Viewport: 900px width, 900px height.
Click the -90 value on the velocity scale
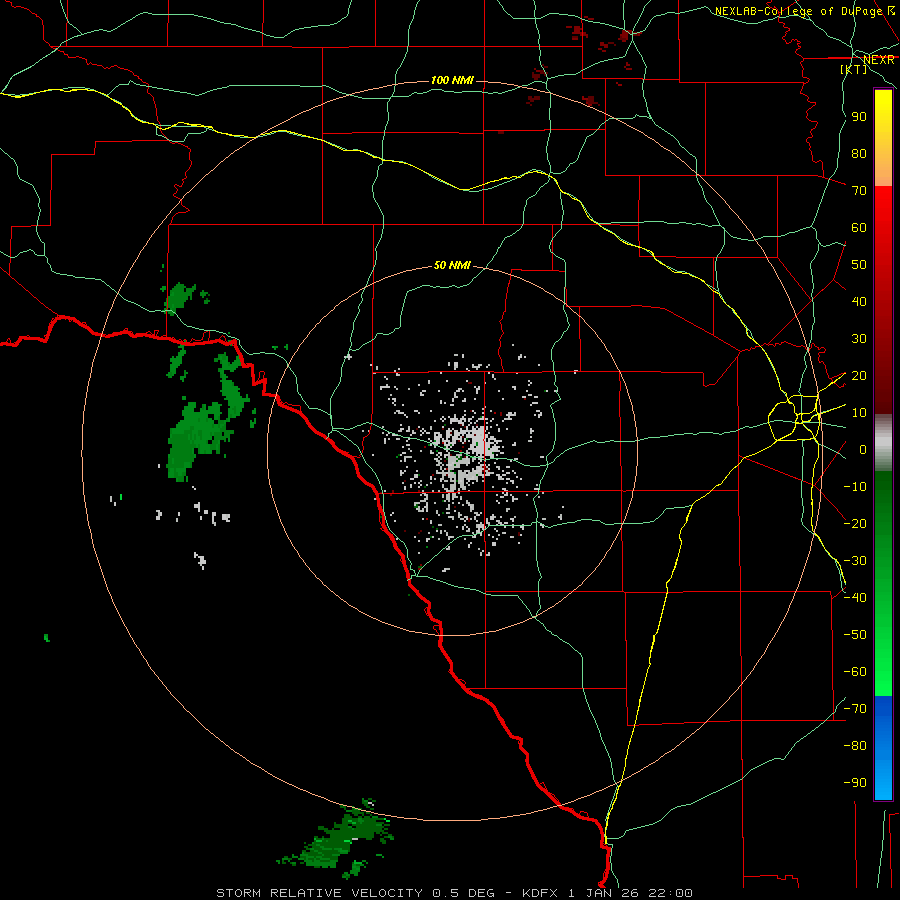point(855,783)
